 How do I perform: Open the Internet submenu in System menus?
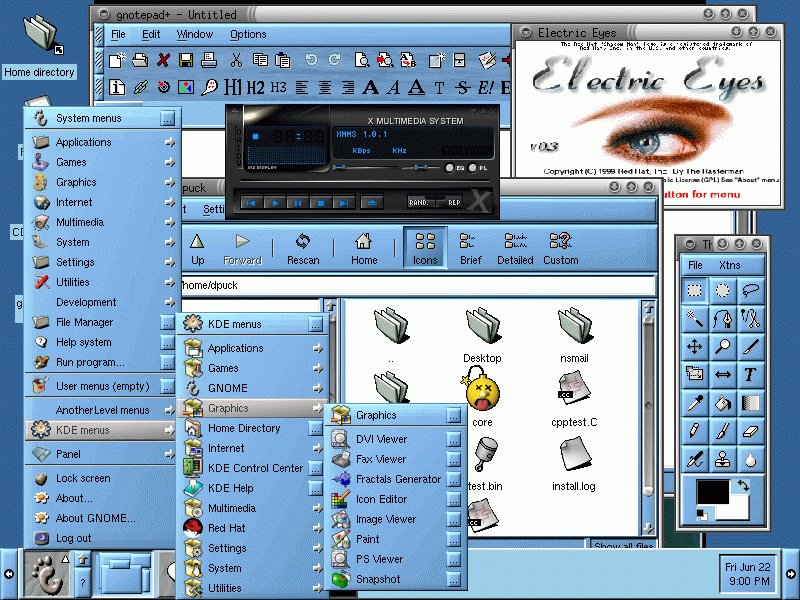pyautogui.click(x=102, y=202)
